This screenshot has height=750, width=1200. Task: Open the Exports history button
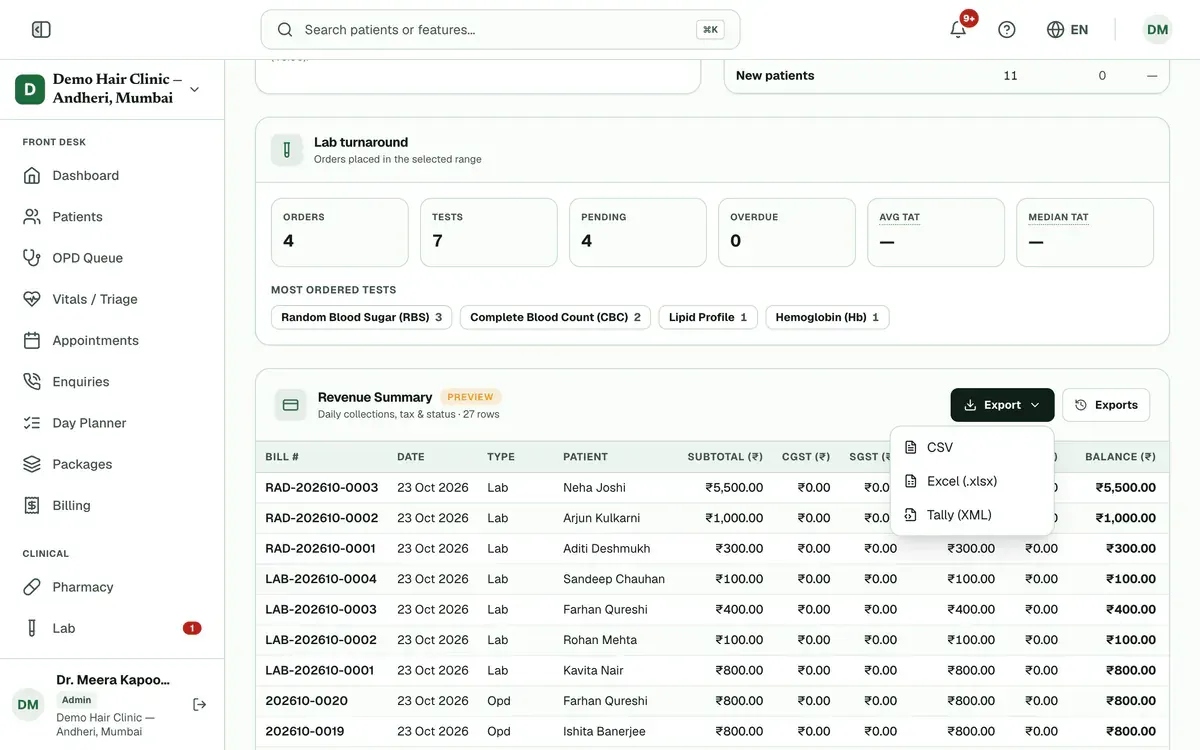click(x=1106, y=405)
